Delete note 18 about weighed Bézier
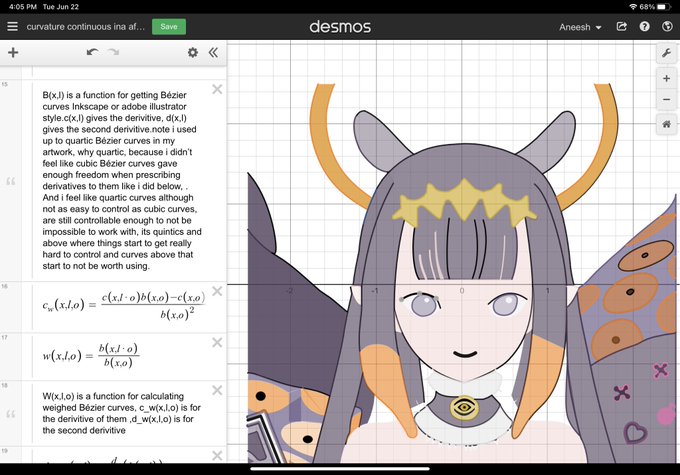The height and width of the screenshot is (475, 680). pos(217,390)
